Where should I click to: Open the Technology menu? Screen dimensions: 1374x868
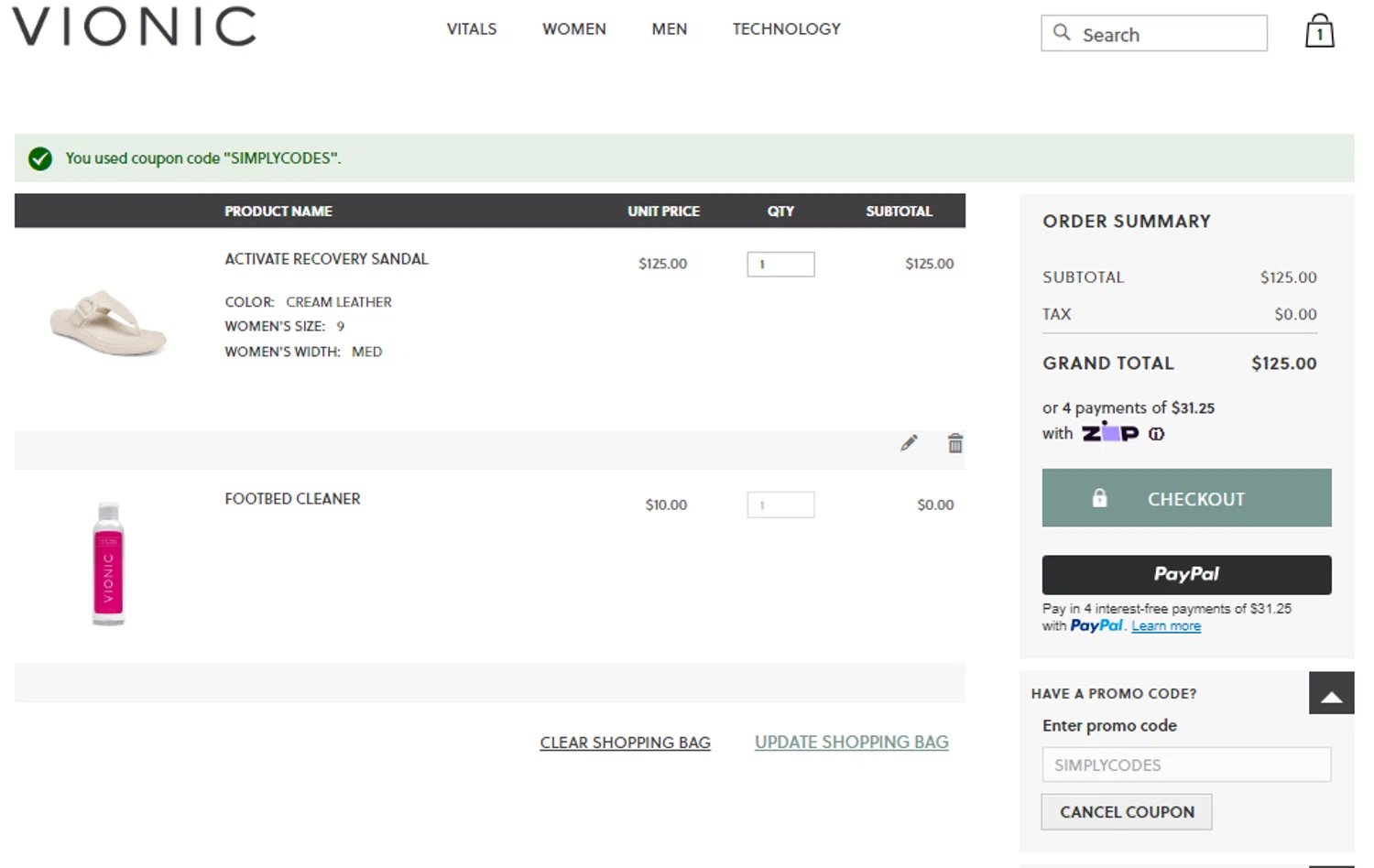[787, 29]
